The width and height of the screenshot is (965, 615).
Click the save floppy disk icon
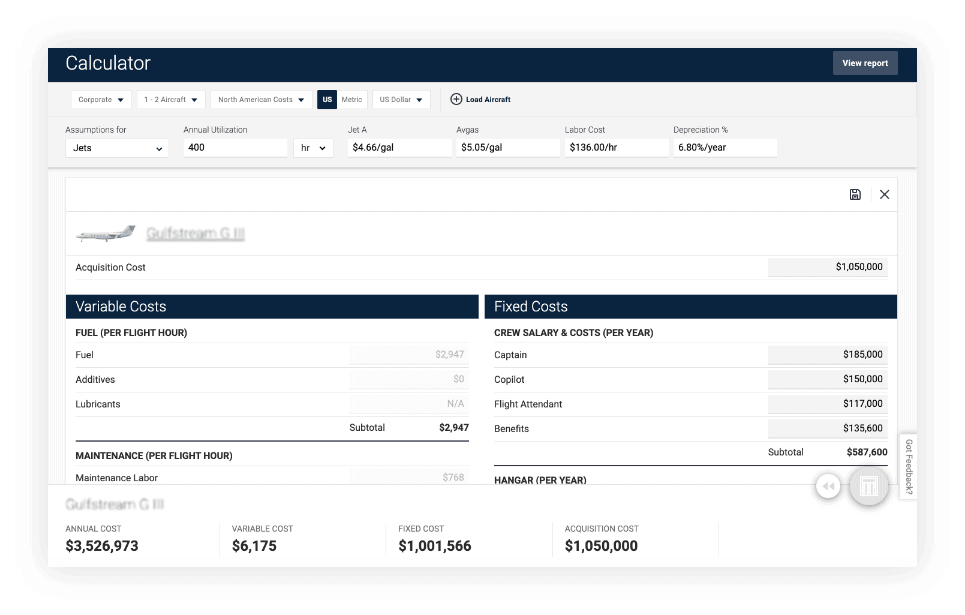coord(855,194)
